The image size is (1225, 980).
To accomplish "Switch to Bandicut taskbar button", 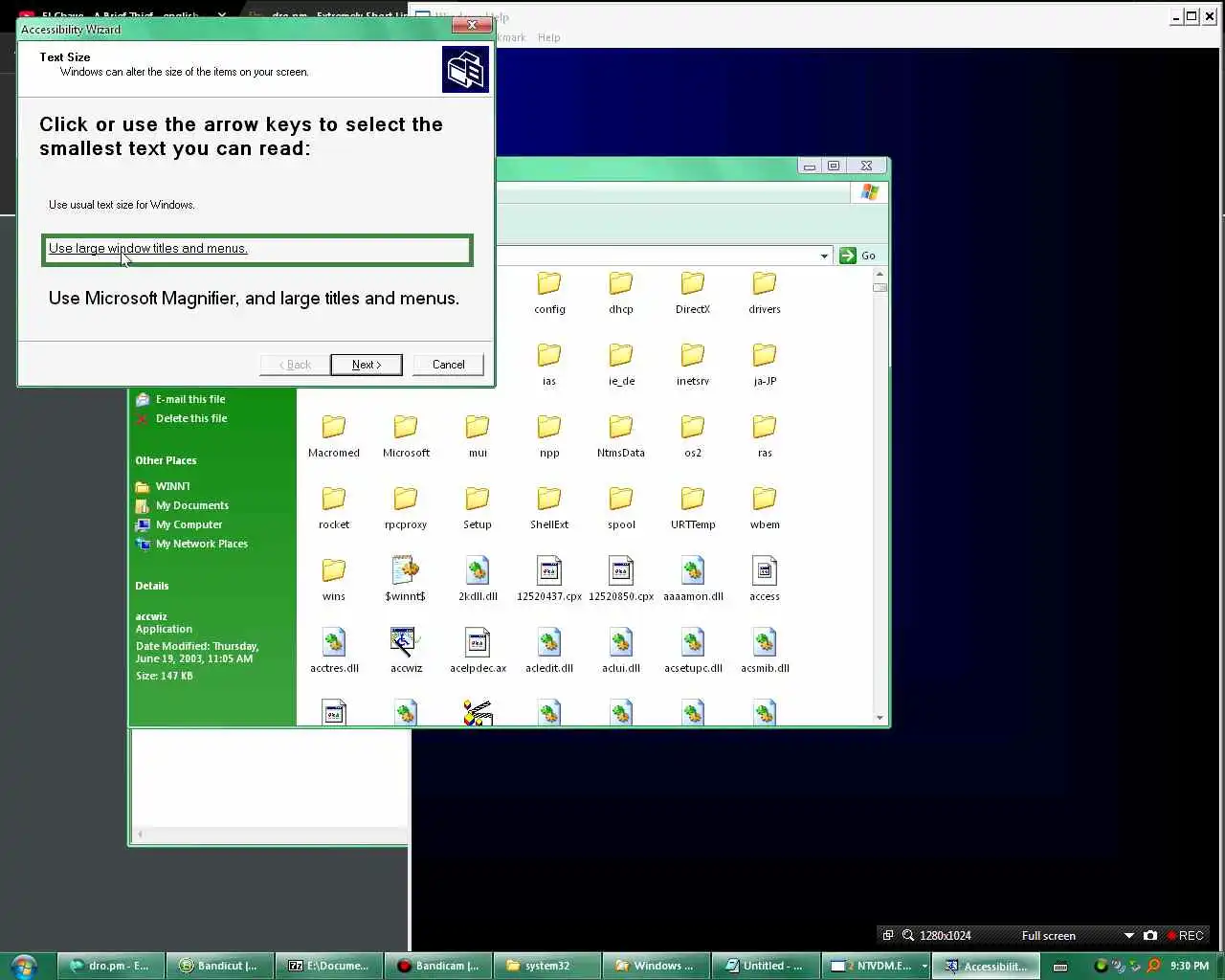I will coord(219,966).
